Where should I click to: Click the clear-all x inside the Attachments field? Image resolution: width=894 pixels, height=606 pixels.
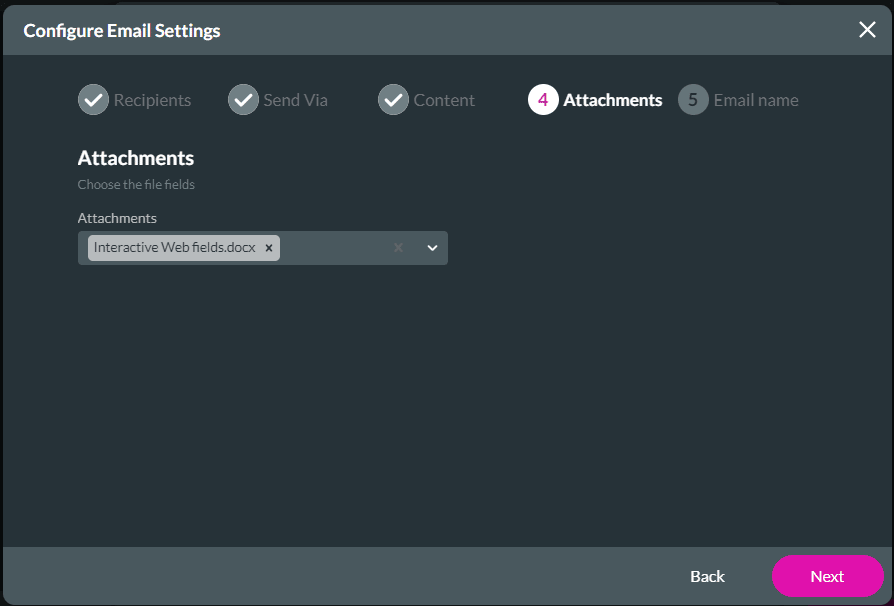[x=398, y=247]
